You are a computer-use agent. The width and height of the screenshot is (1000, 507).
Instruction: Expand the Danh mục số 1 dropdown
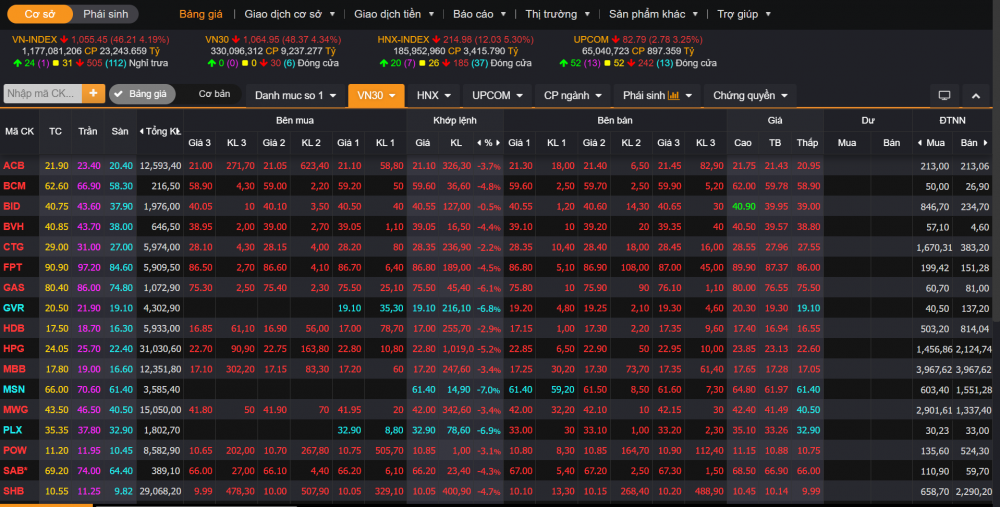point(295,96)
